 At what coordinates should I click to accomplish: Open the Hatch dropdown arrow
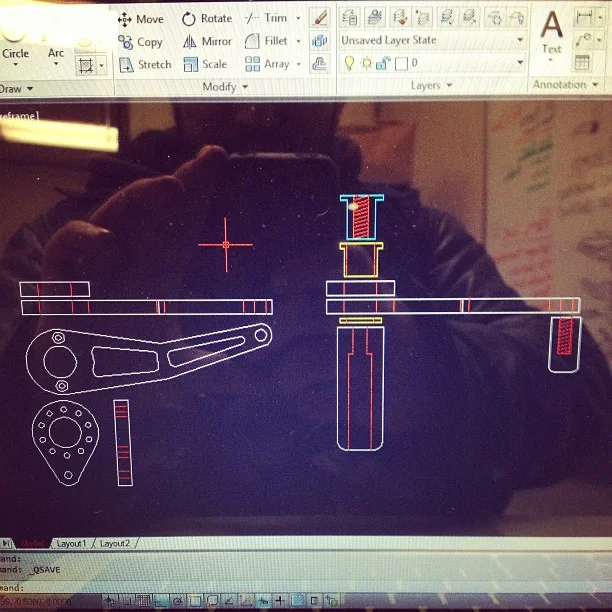tap(101, 66)
